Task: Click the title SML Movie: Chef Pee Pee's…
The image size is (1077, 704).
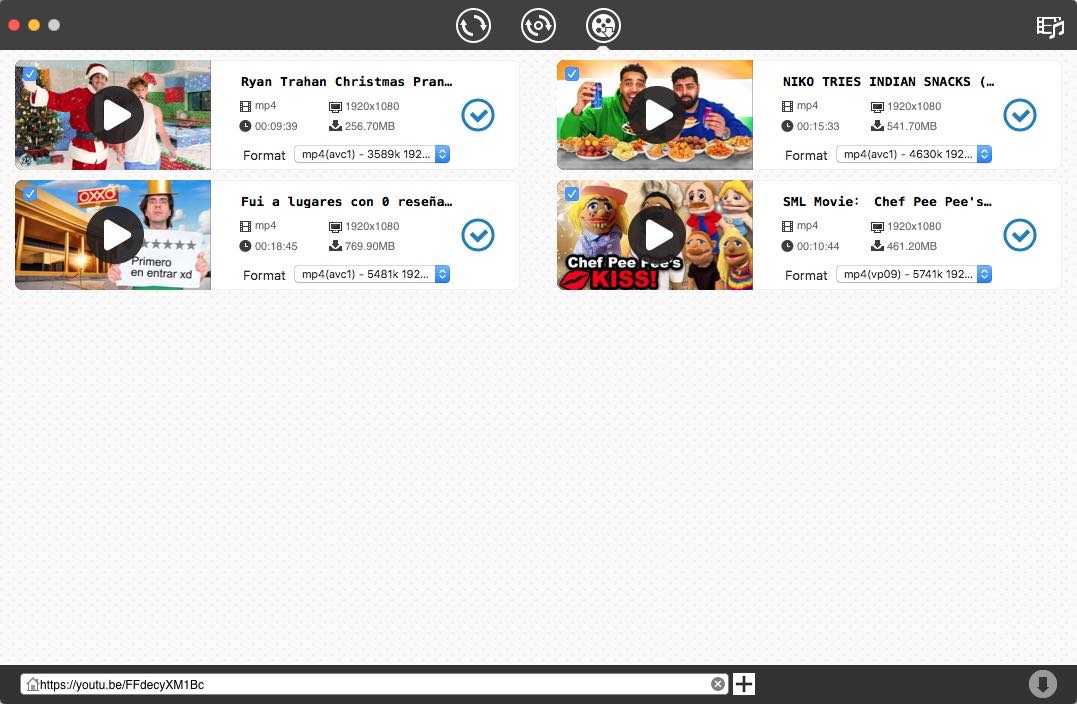Action: (x=887, y=202)
